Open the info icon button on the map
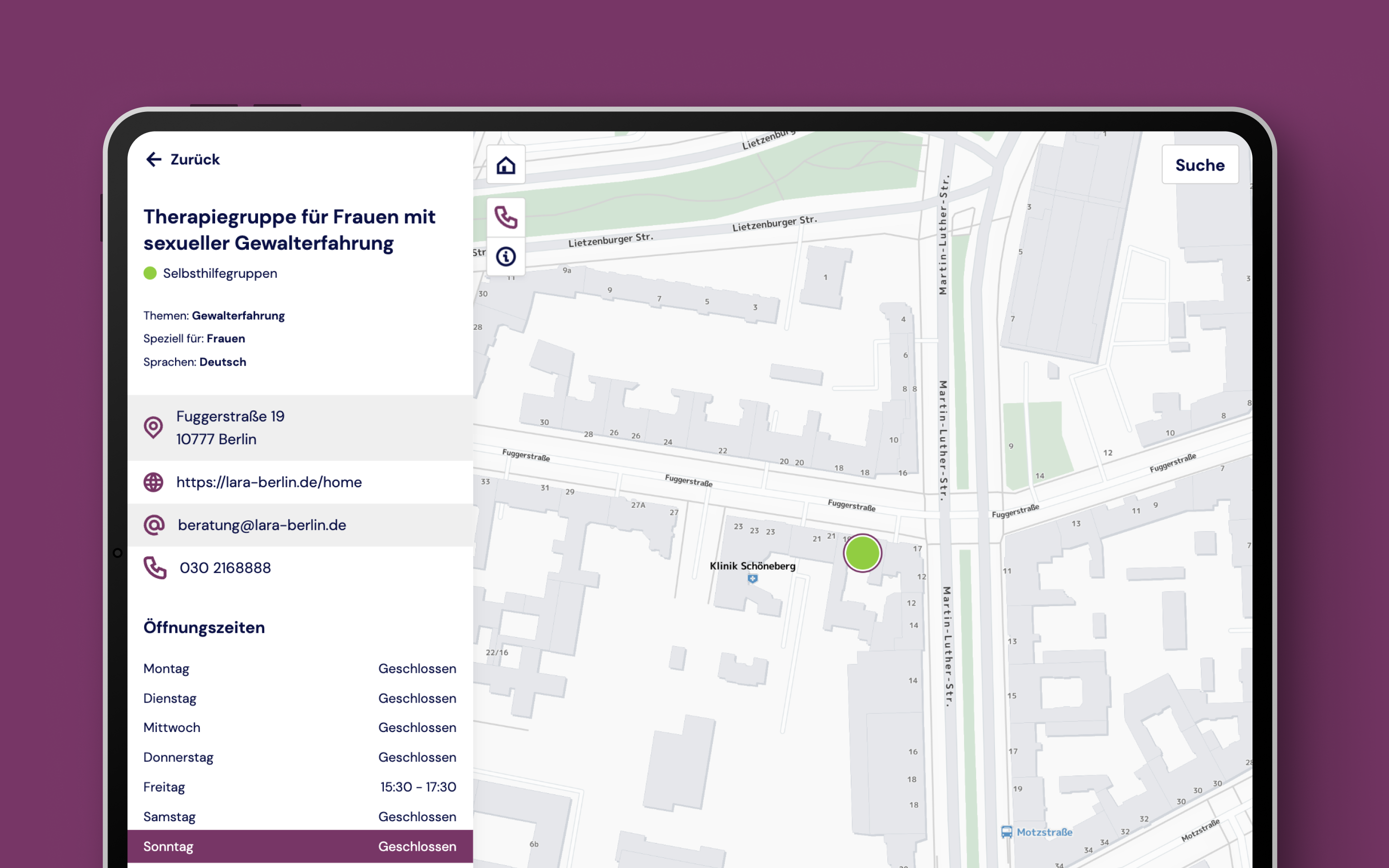The image size is (1389, 868). (x=505, y=256)
